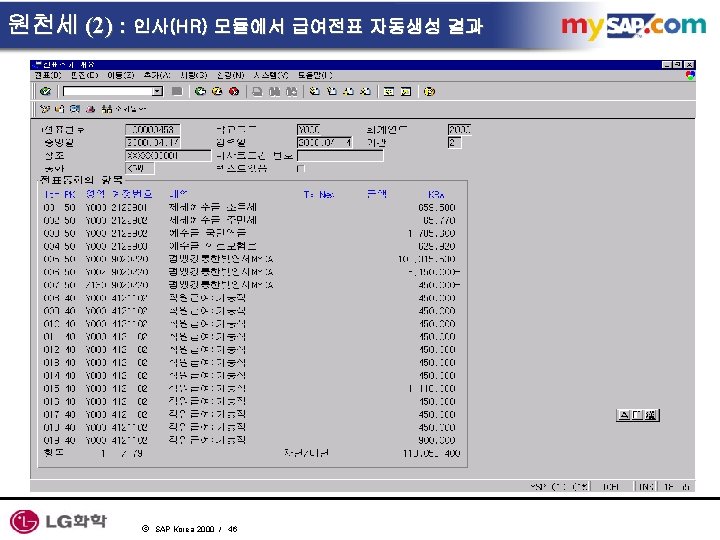This screenshot has width=720, height=540.
Task: Click the document number field ending 0453
Action: (x=152, y=130)
